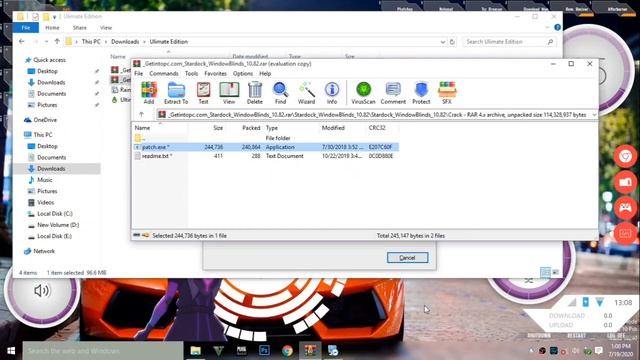Image resolution: width=640 pixels, height=360 pixels.
Task: Run the Test archive tool
Action: [203, 93]
